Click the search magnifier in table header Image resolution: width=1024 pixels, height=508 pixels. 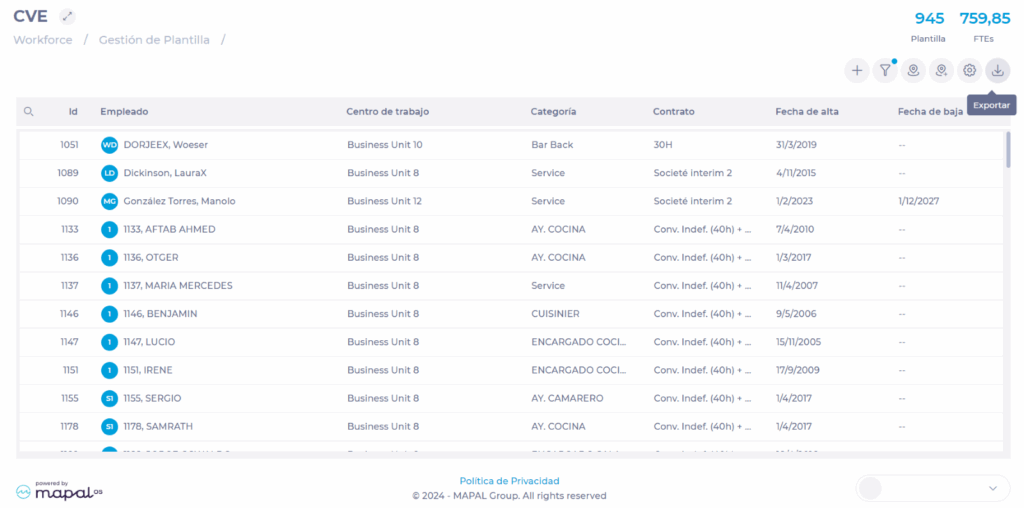click(x=29, y=112)
